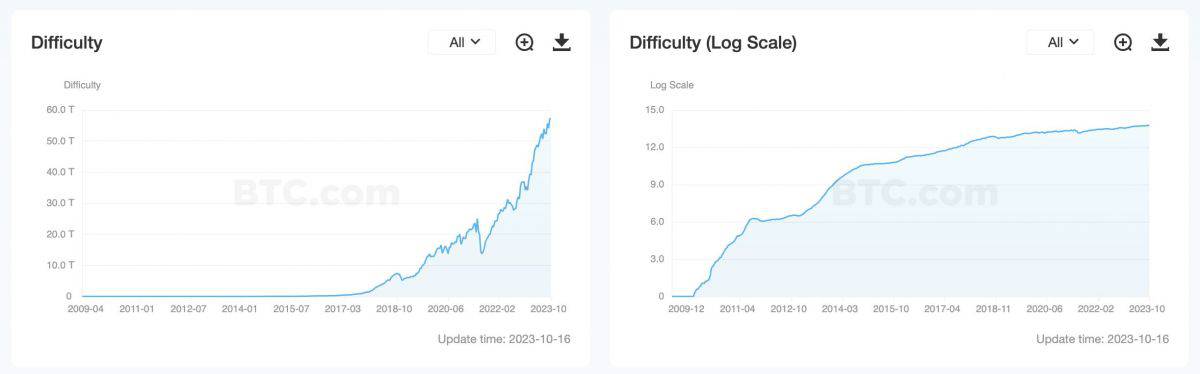Zoom in on the Difficulty chart
Image resolution: width=1200 pixels, height=374 pixels.
pyautogui.click(x=525, y=42)
